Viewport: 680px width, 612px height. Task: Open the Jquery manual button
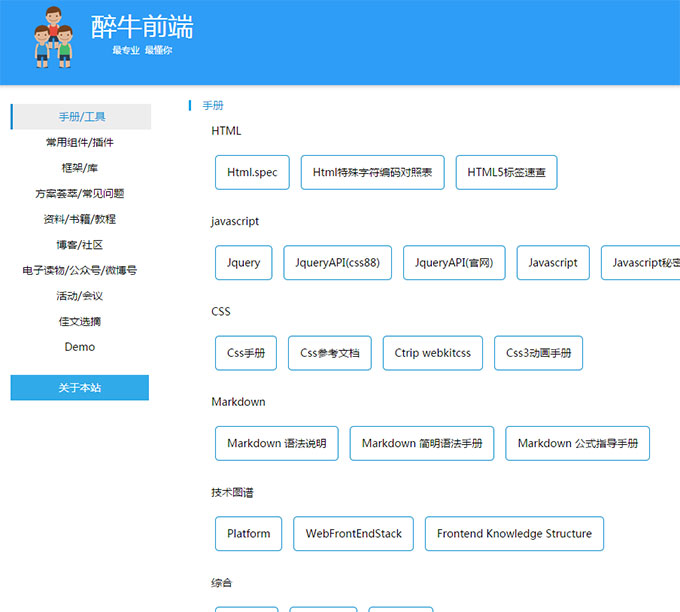click(244, 263)
